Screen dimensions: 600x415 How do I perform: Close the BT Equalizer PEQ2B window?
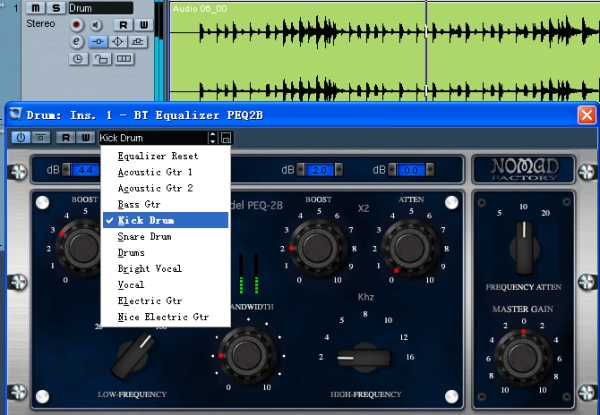tap(587, 115)
